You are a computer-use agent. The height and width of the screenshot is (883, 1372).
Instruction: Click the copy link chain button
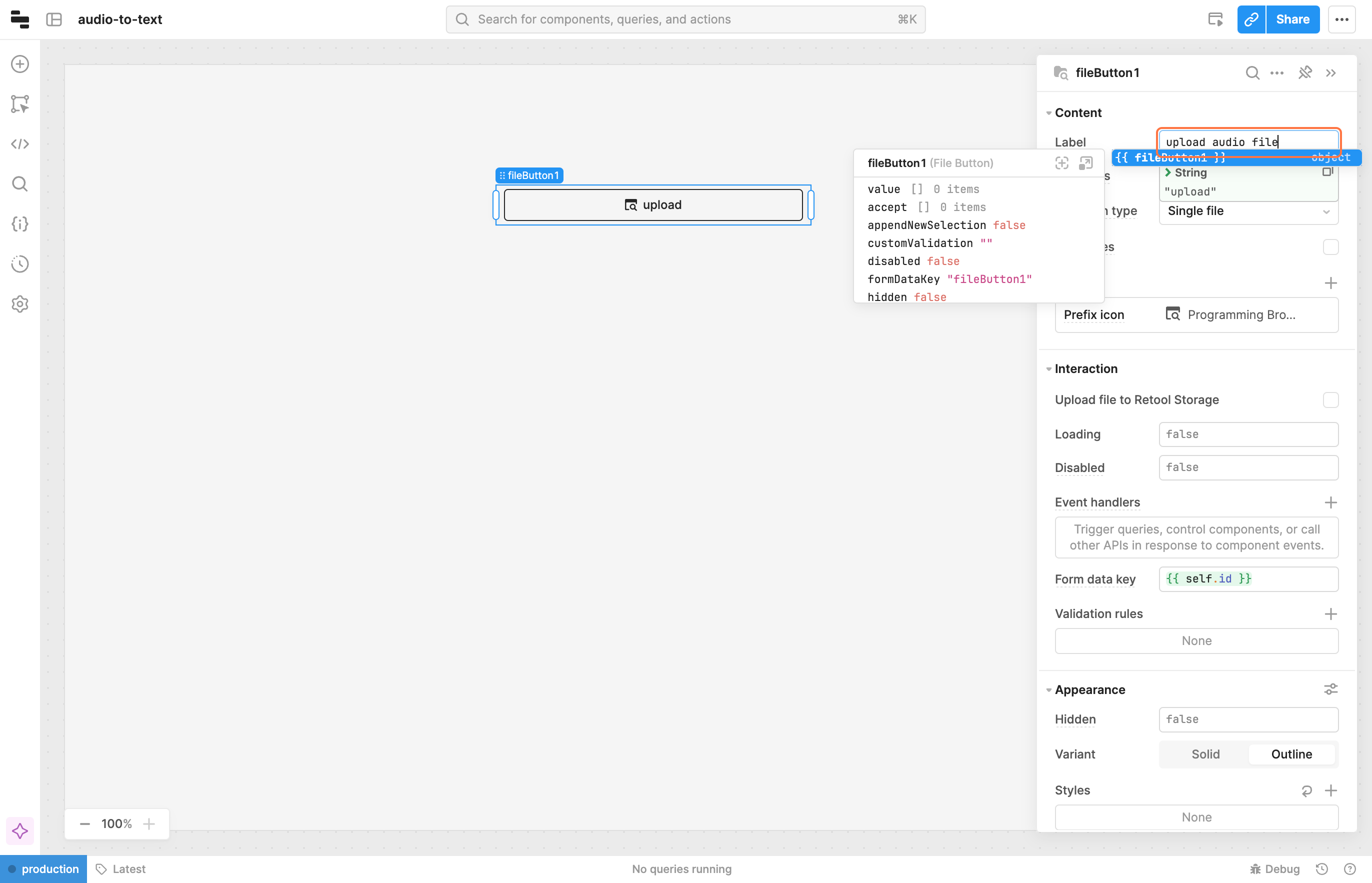tap(1250, 19)
